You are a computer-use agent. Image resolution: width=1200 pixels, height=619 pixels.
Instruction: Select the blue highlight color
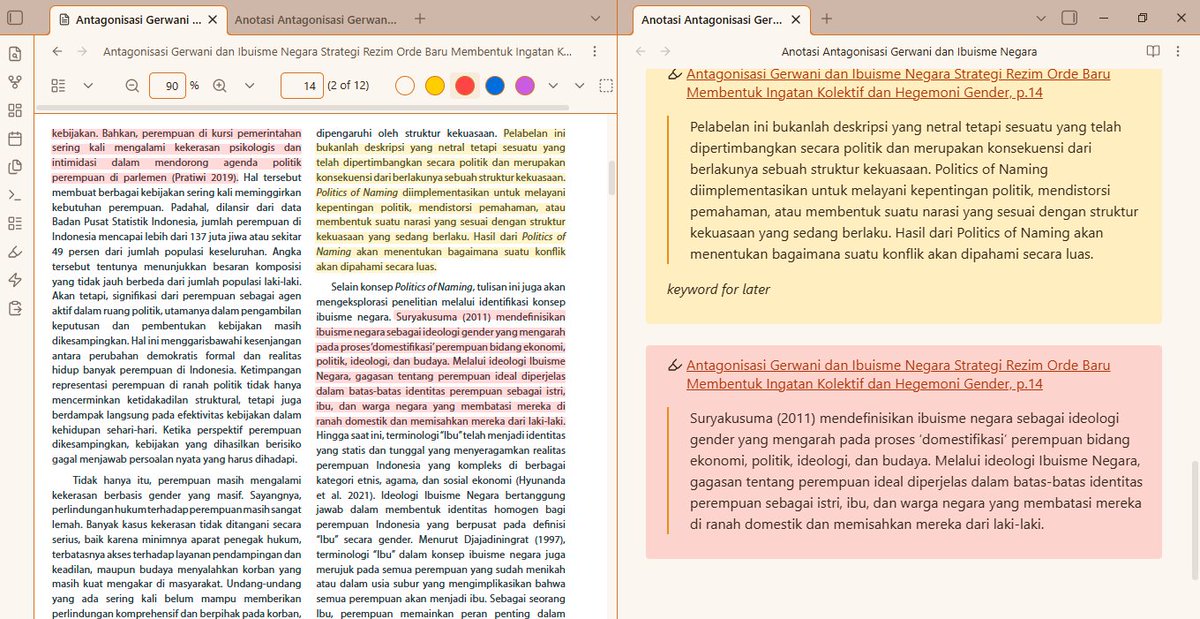(x=494, y=86)
